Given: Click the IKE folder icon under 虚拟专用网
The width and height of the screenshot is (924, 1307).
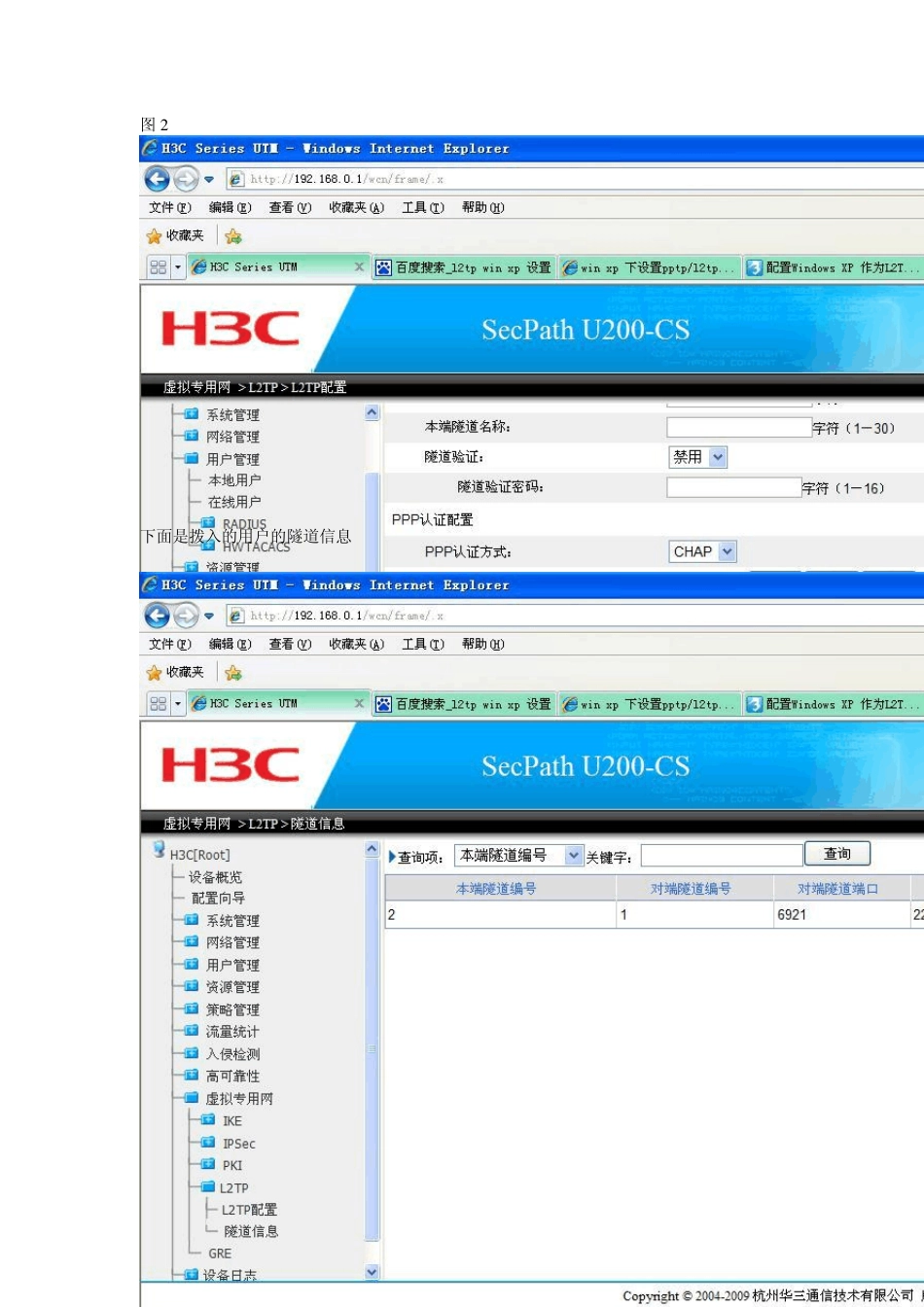Looking at the screenshot, I should (x=208, y=1120).
